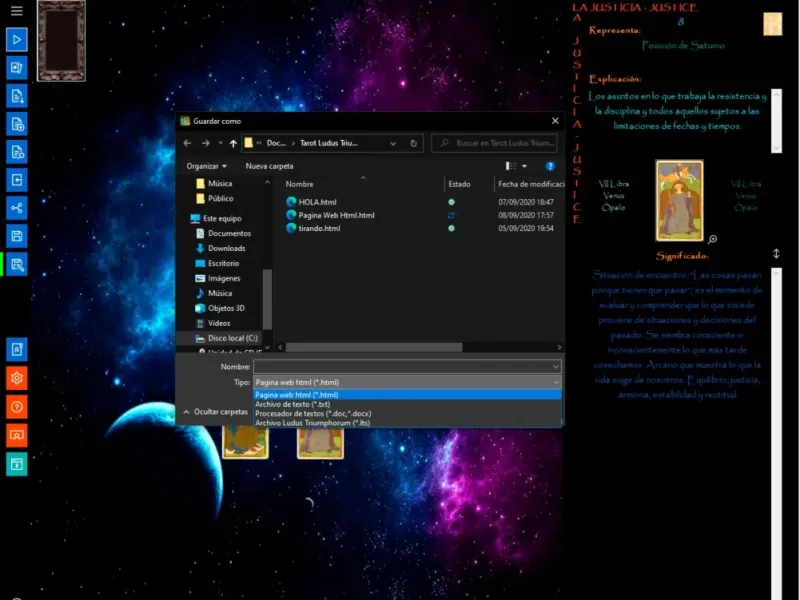
Task: Open the orange gear settings icon
Action: pyautogui.click(x=16, y=378)
